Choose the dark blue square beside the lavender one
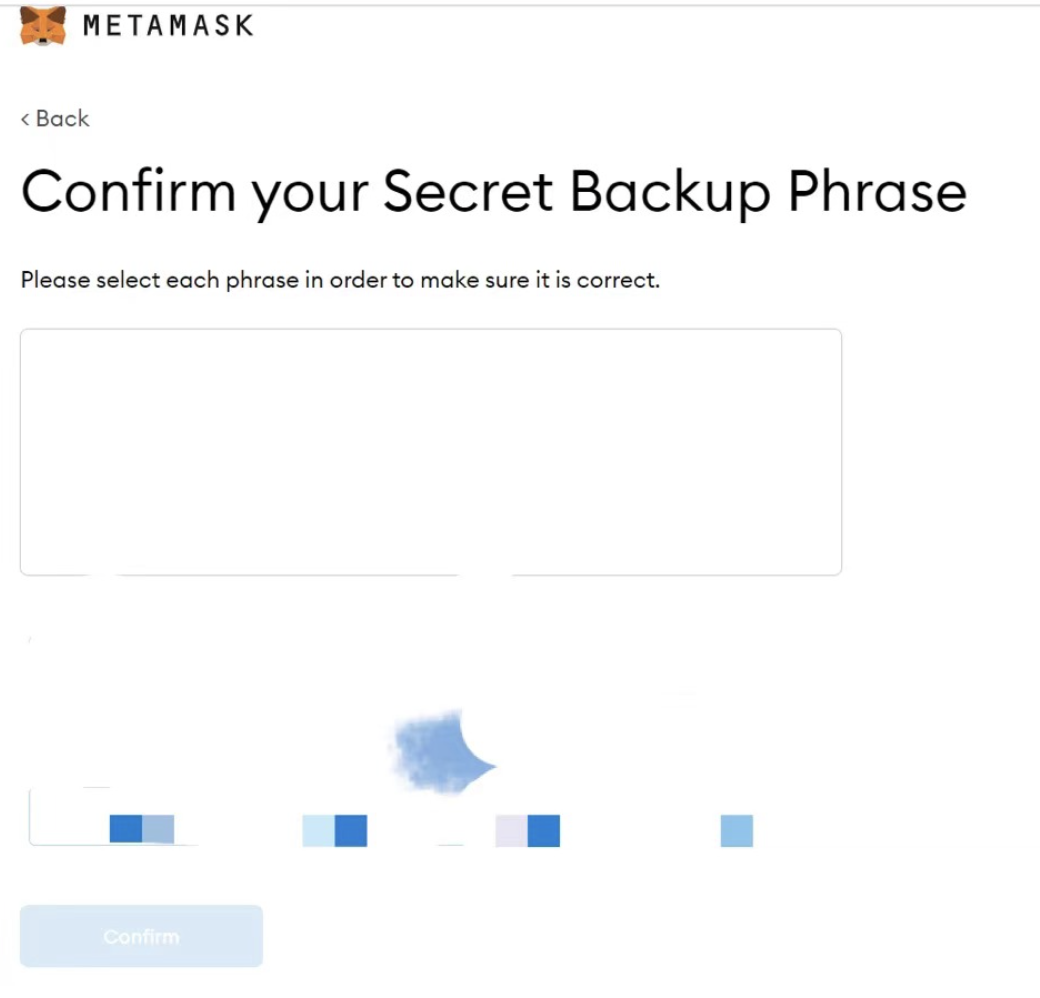The image size is (1040, 998). 544,831
